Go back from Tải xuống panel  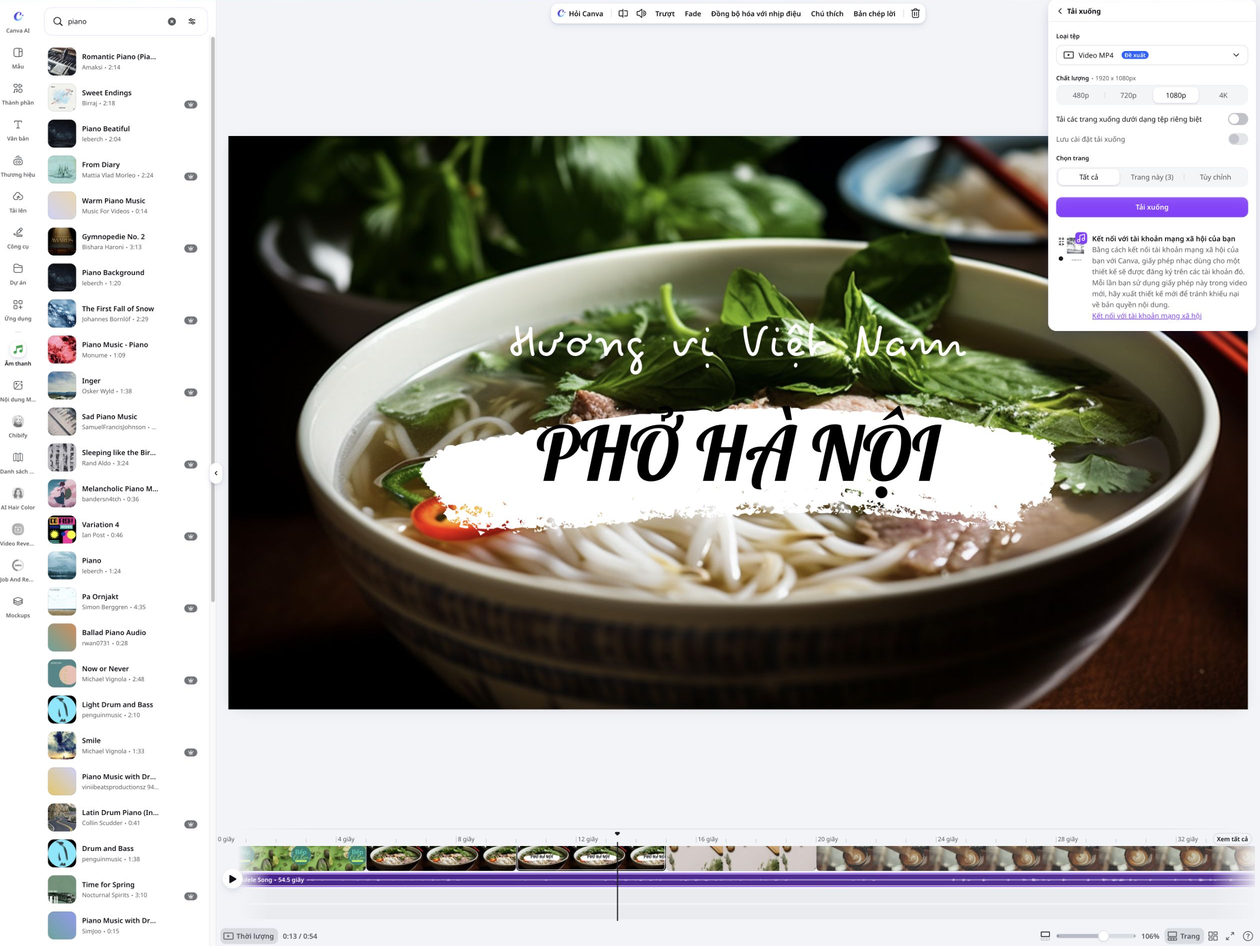pos(1060,11)
